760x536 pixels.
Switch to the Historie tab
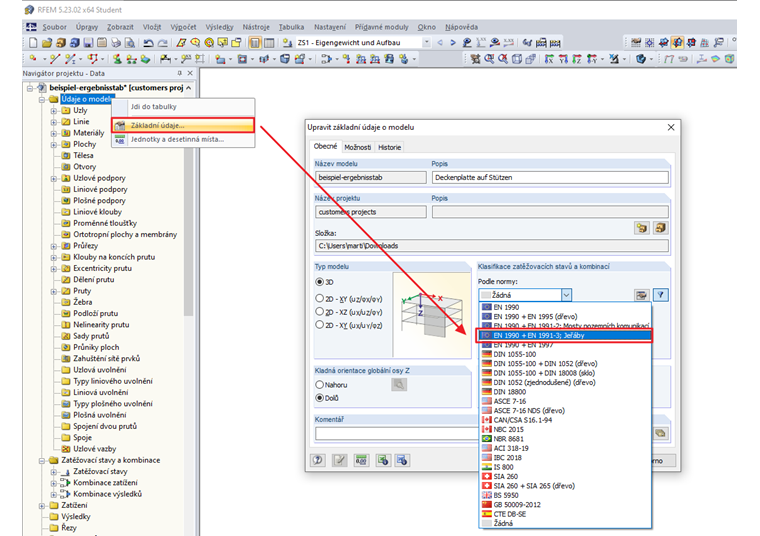click(x=389, y=147)
